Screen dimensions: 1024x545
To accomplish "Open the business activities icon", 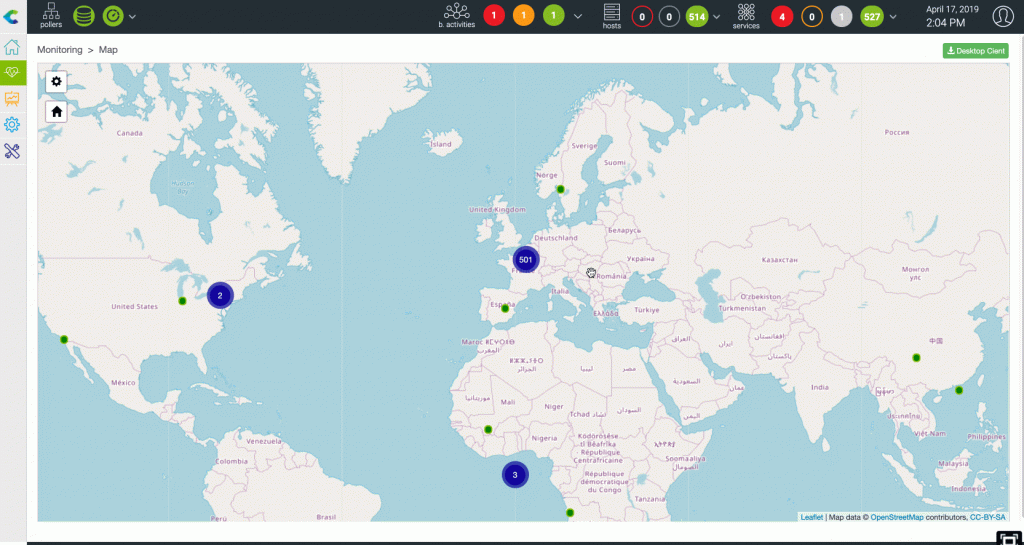I will click(456, 16).
